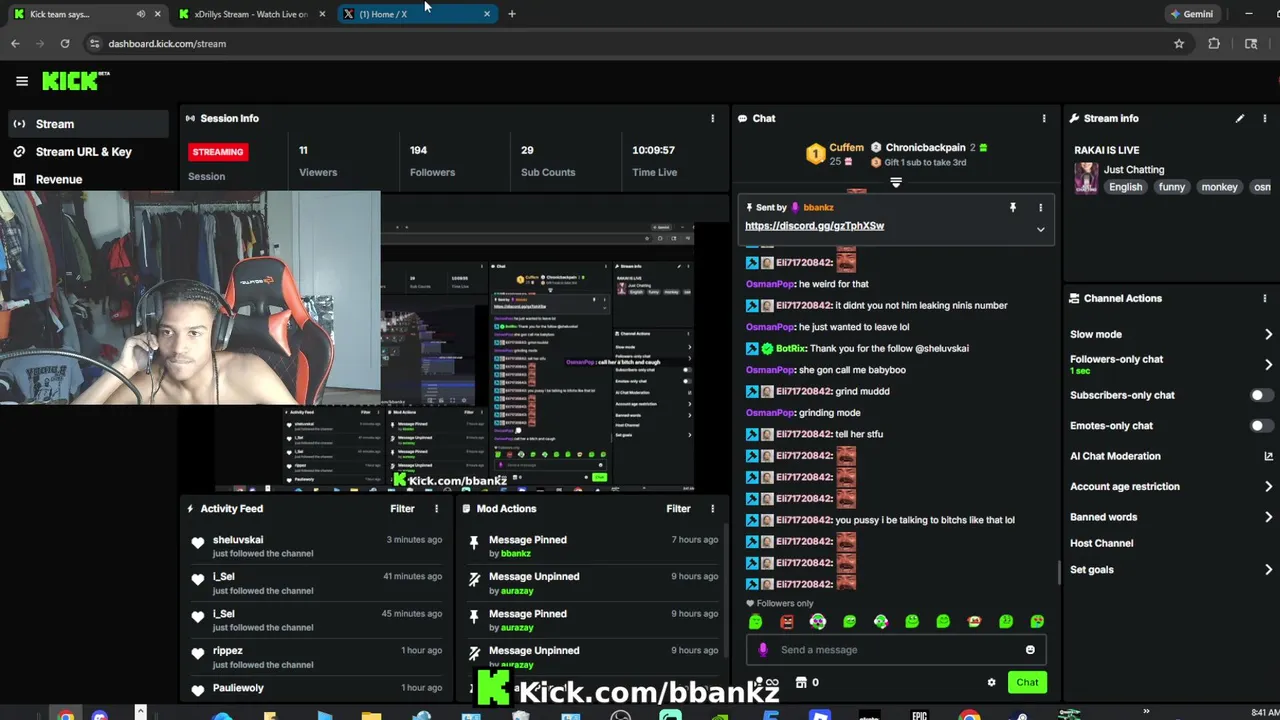Open Chrome extensions puzzle icon

1214,43
